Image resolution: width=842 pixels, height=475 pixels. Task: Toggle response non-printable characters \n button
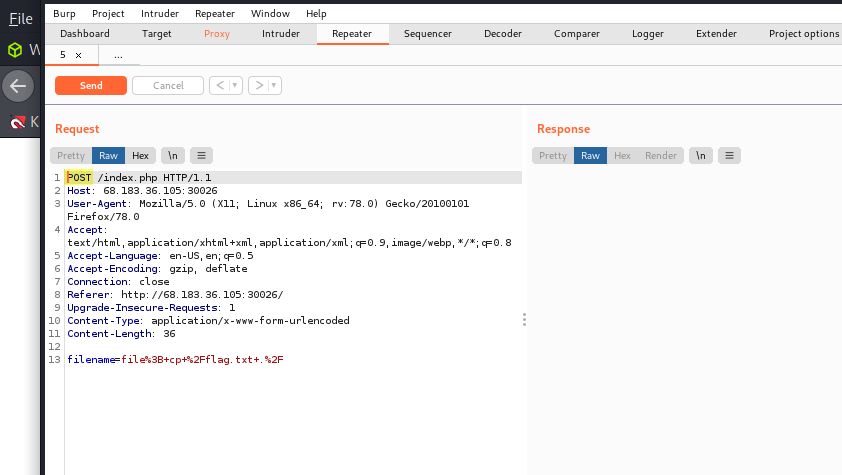pos(701,156)
